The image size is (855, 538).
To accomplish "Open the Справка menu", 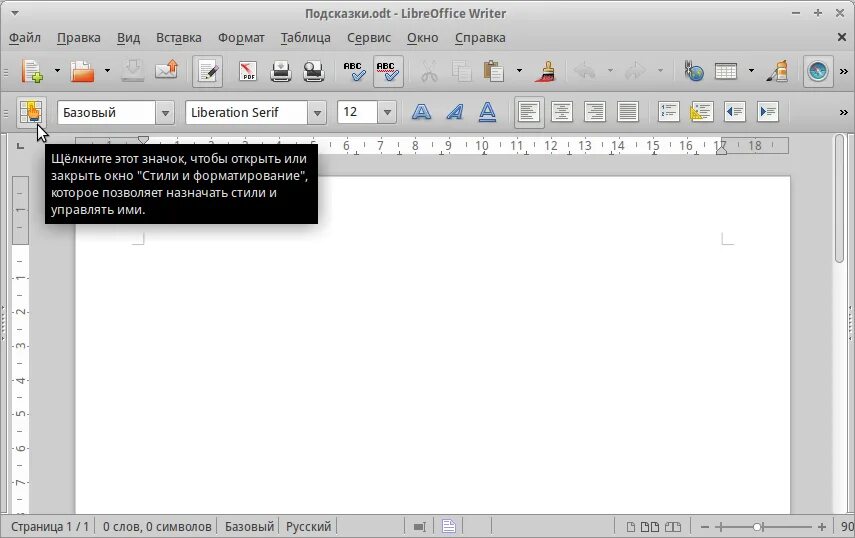I will (x=480, y=38).
